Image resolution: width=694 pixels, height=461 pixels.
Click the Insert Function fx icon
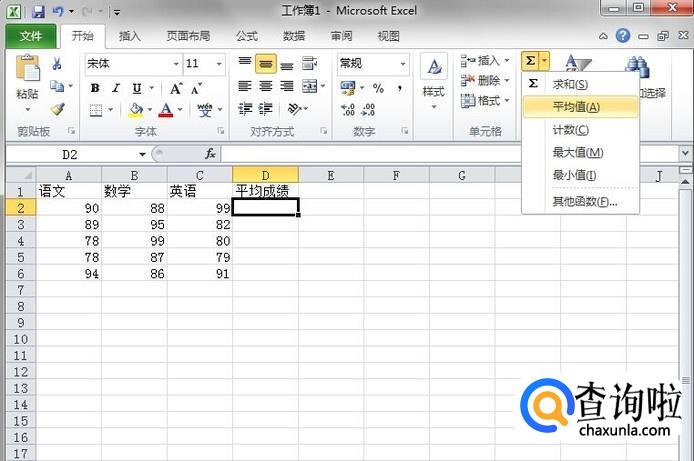210,154
